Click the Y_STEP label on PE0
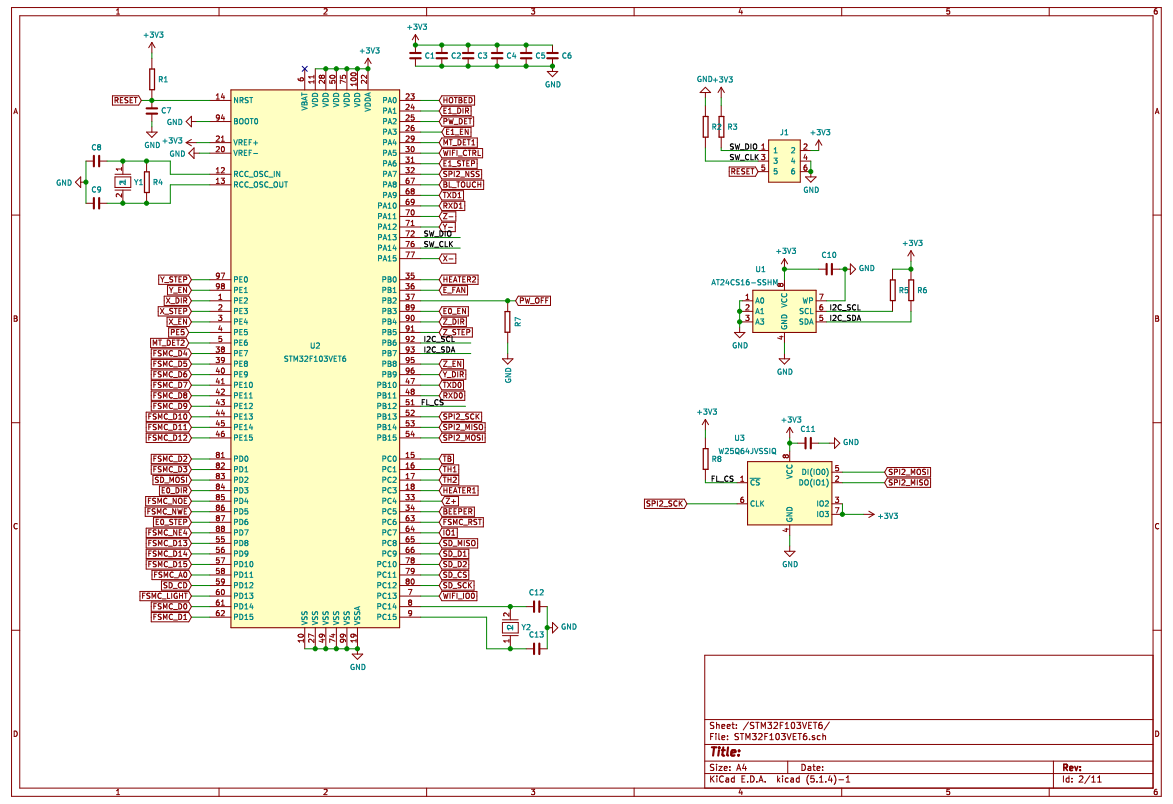Viewport: 1173px width, 804px height. click(x=174, y=280)
